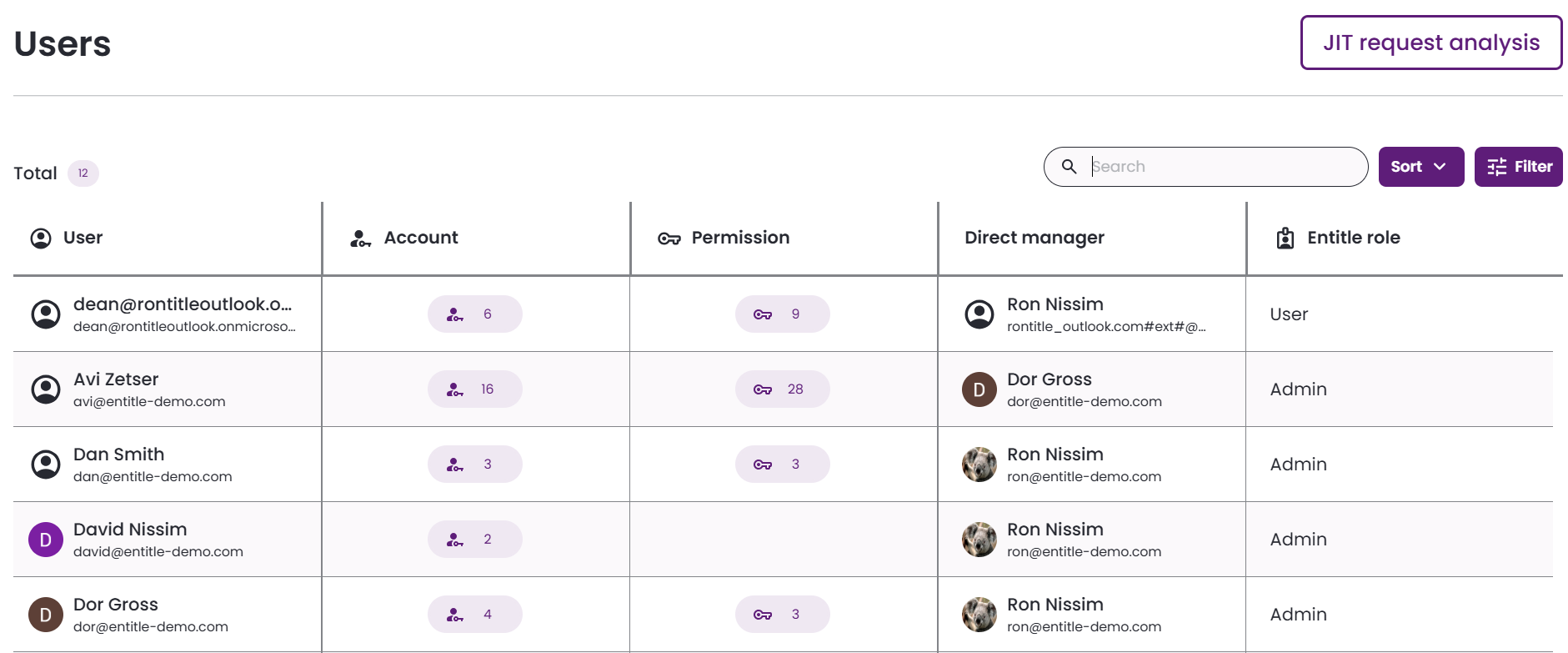Open Avi Zetser's 28 permissions badge
Viewport: 1568px width, 653px height.
coord(782,389)
